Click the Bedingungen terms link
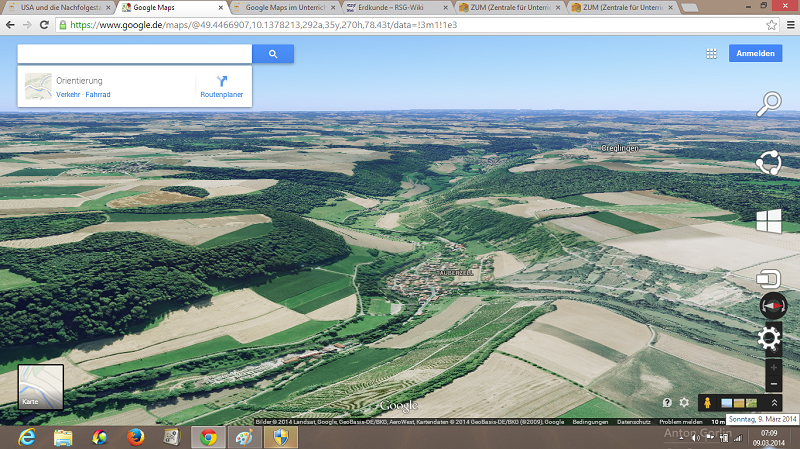The width and height of the screenshot is (800, 449). [x=590, y=422]
